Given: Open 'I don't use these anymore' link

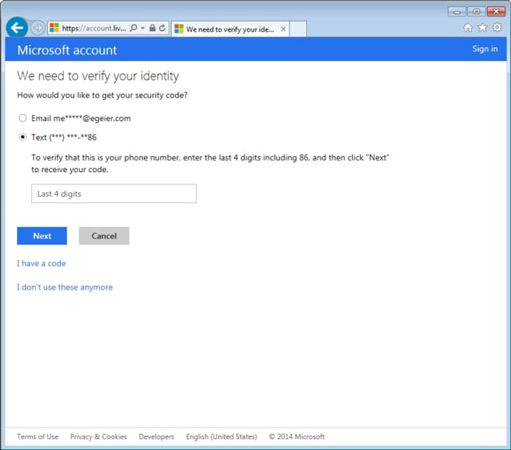Looking at the screenshot, I should (65, 287).
